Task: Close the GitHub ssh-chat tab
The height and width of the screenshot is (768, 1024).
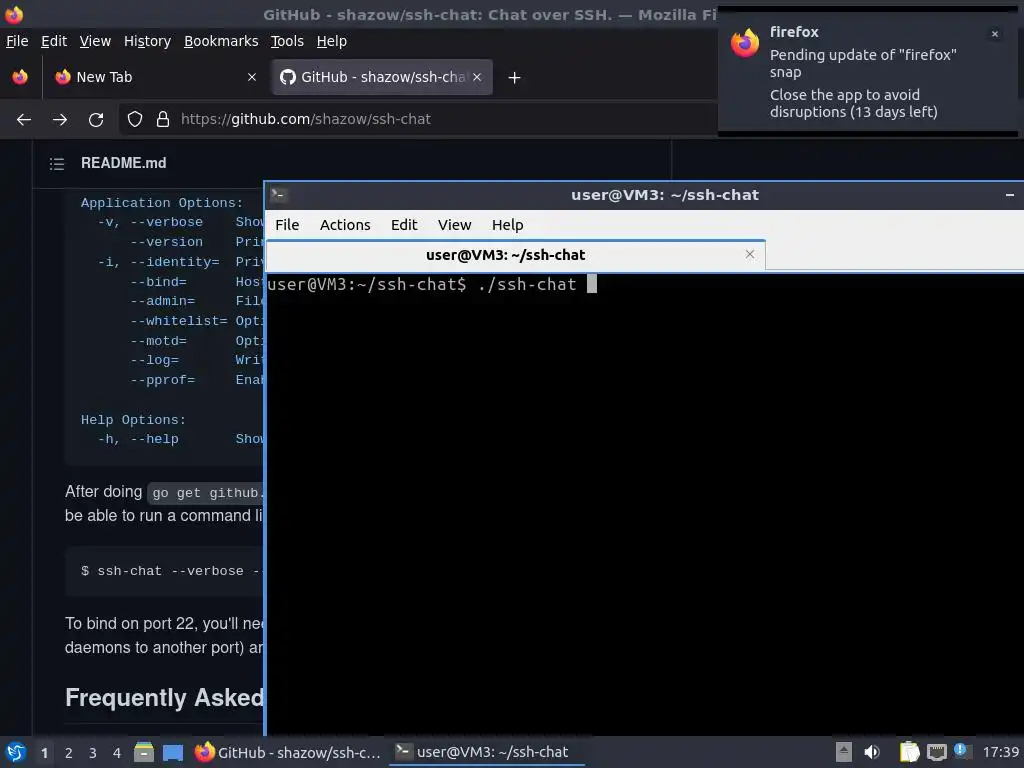Action: coord(477,77)
